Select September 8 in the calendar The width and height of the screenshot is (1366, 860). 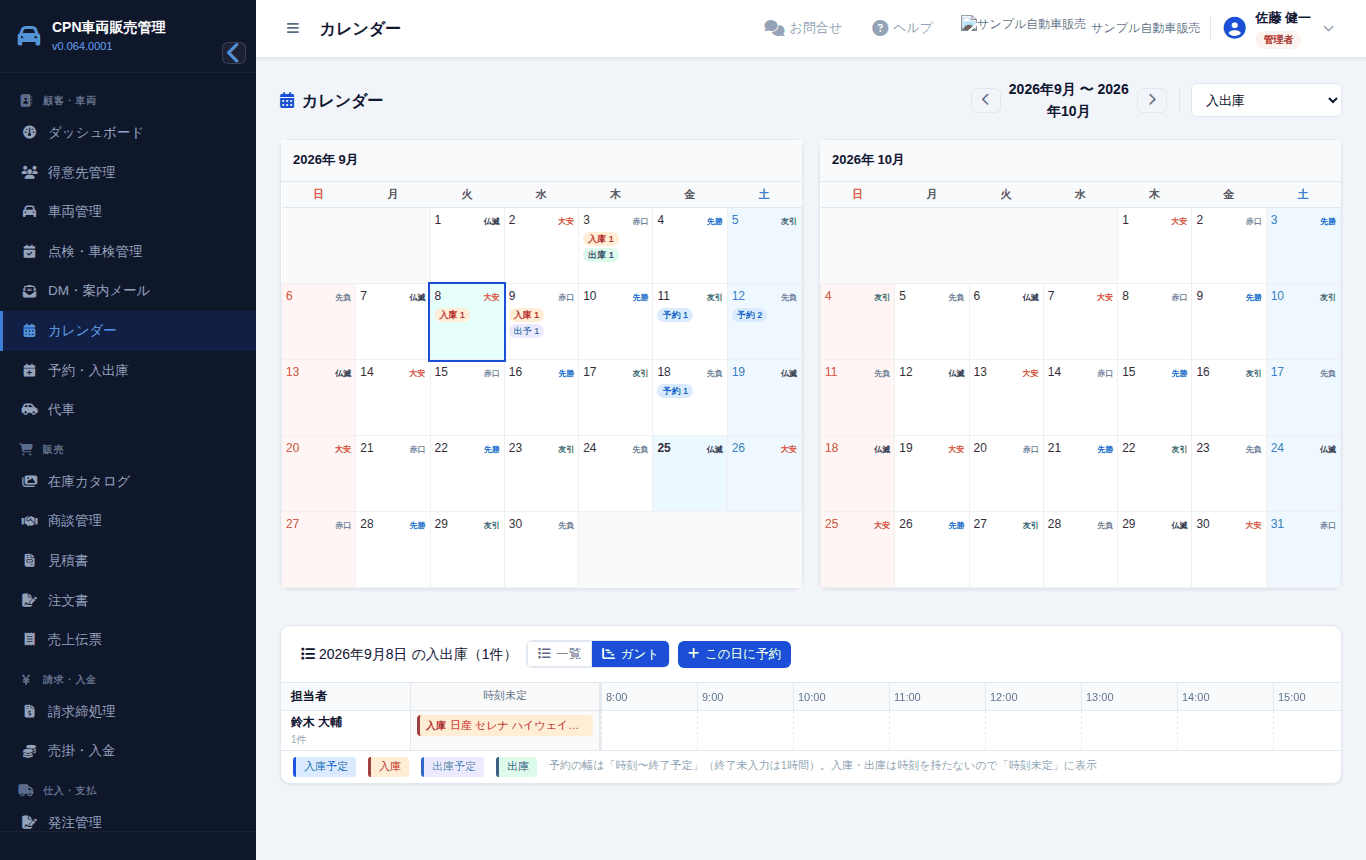pos(467,322)
